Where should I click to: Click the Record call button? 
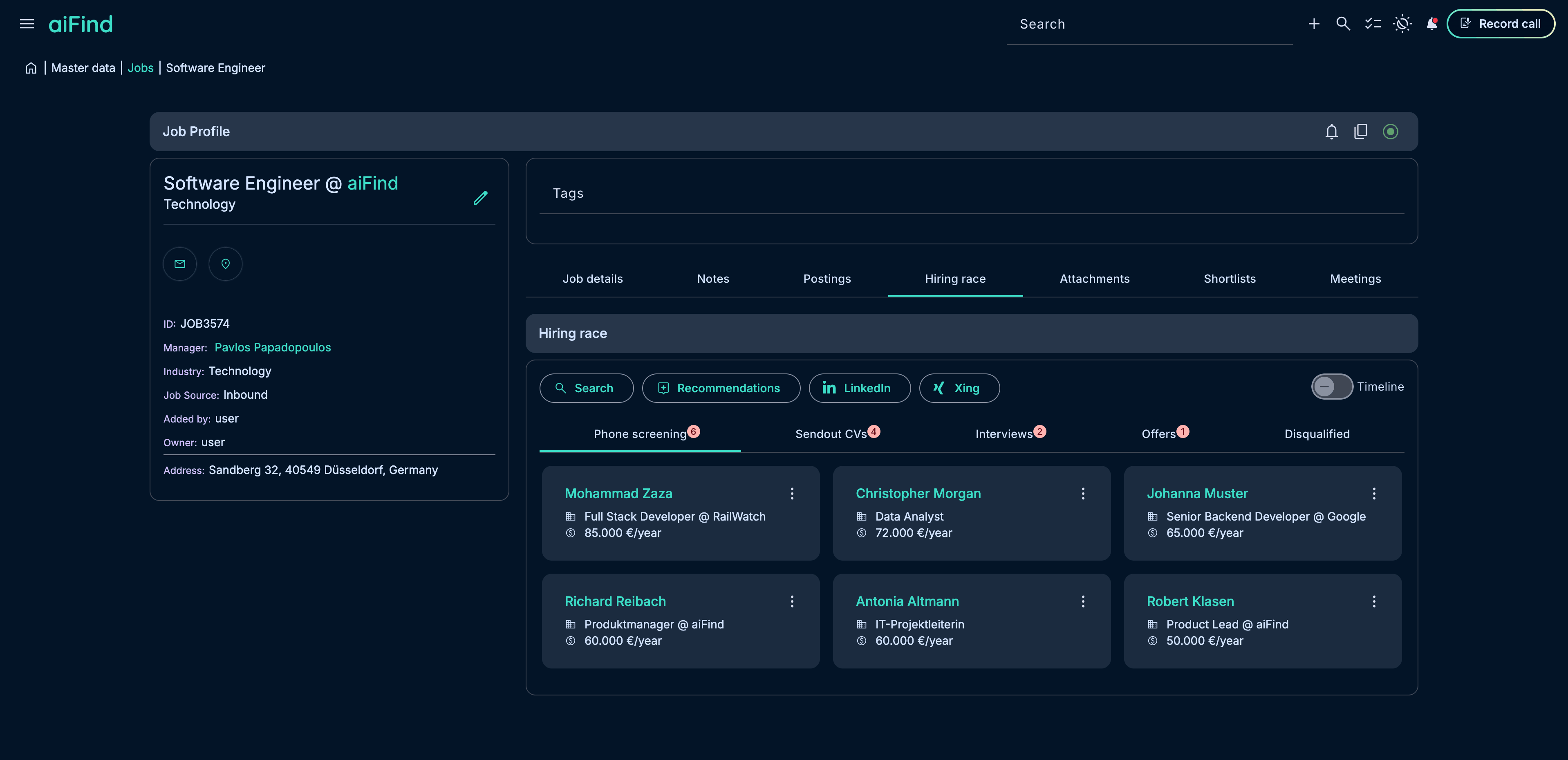(x=1501, y=24)
